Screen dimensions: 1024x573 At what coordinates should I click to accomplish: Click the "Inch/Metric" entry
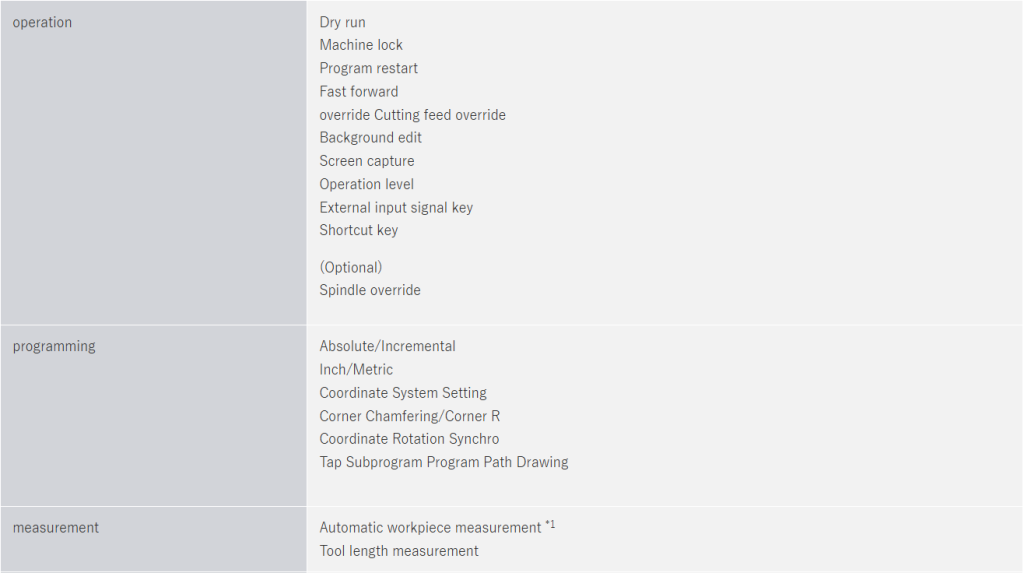356,370
